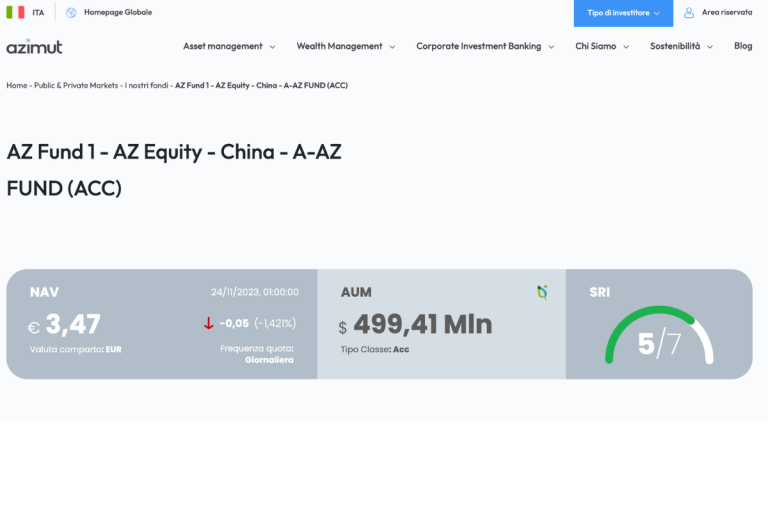Screen dimensions: 768x512
Task: Click the globe icon beside Homepage Globale
Action: (x=71, y=13)
